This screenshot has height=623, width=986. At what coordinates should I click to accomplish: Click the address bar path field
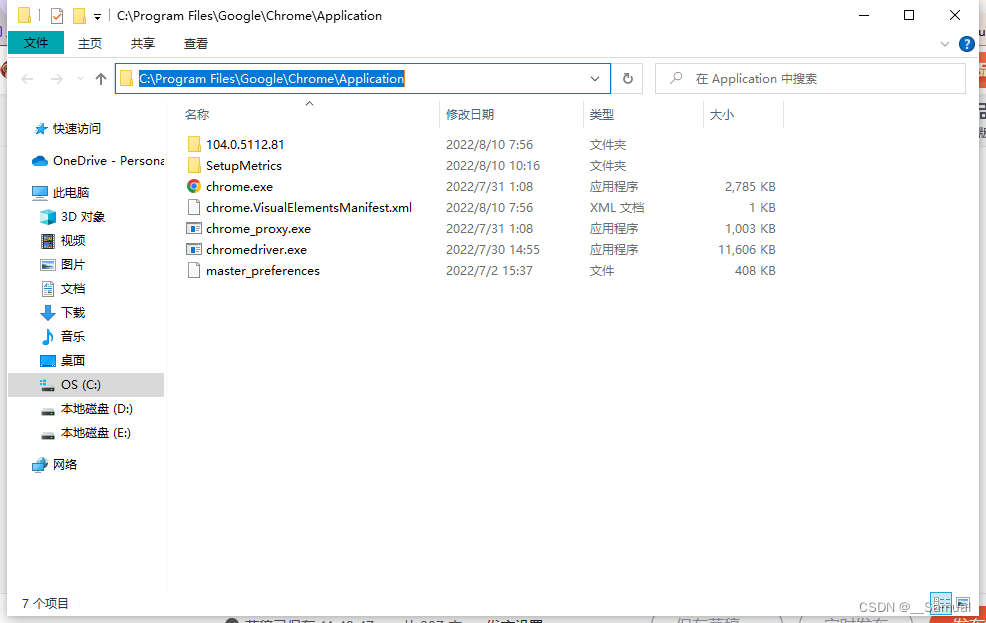tap(363, 79)
